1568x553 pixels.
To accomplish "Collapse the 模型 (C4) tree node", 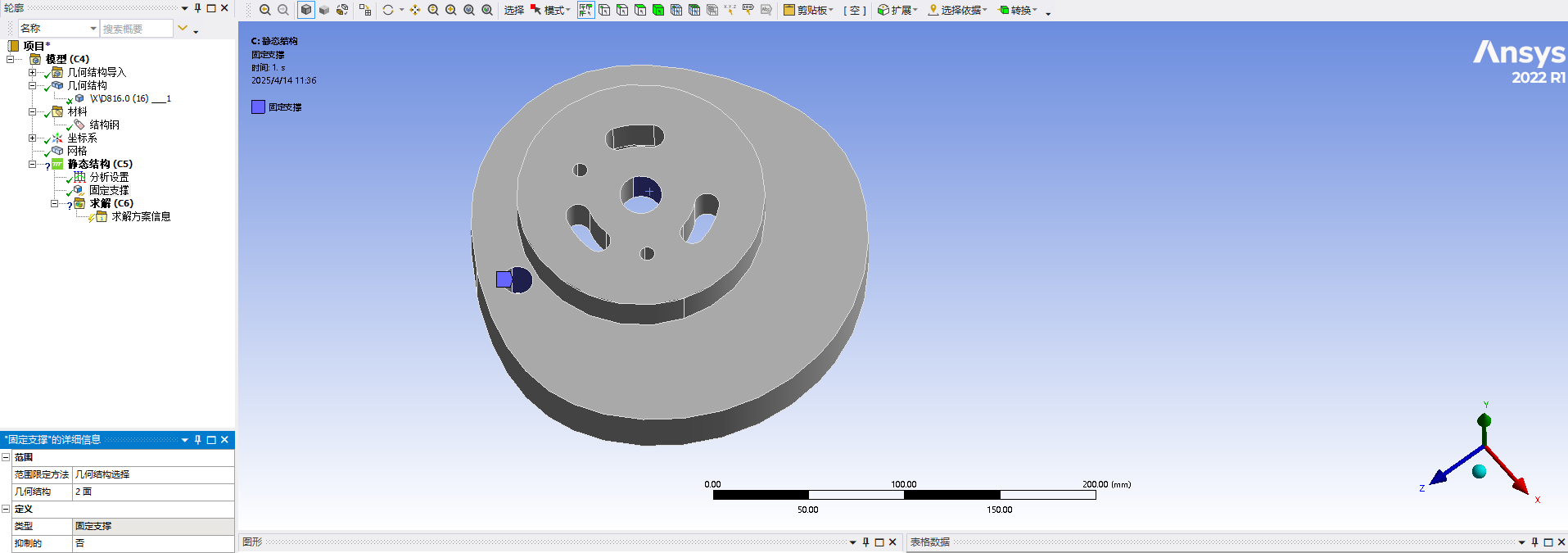I will (11, 59).
